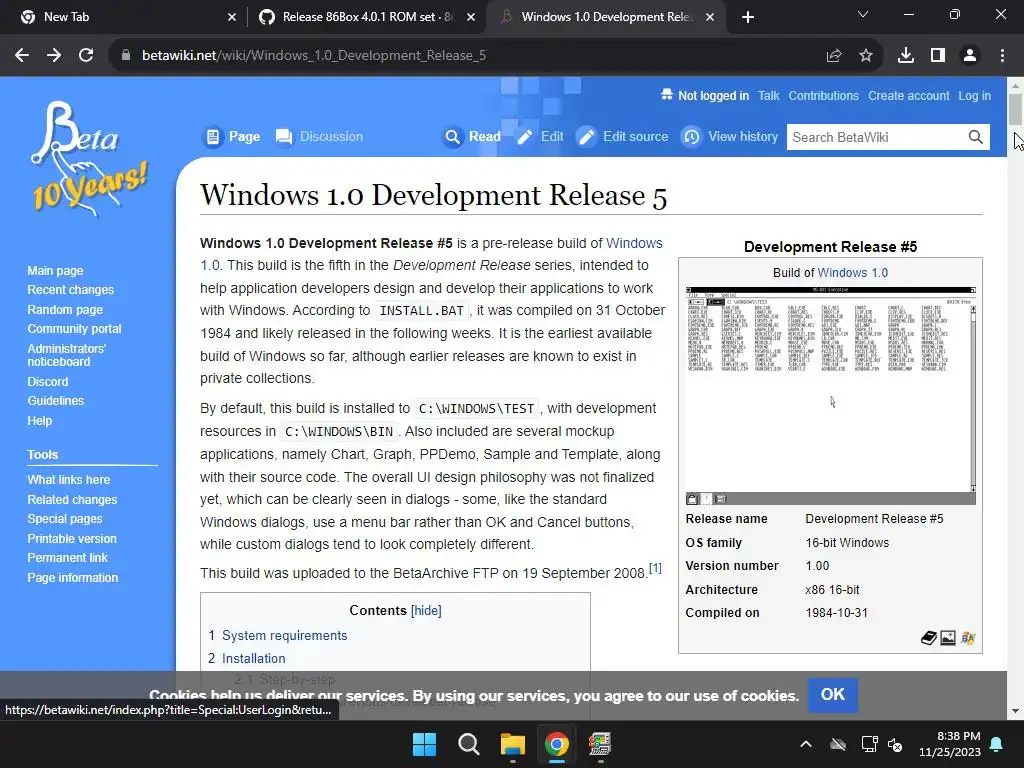1024x768 pixels.
Task: Go back to previous page in Chrome
Action: pos(22,56)
